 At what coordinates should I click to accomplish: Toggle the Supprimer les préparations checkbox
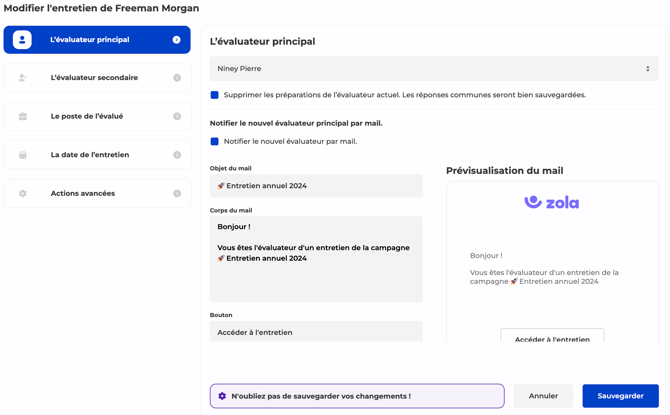[215, 95]
